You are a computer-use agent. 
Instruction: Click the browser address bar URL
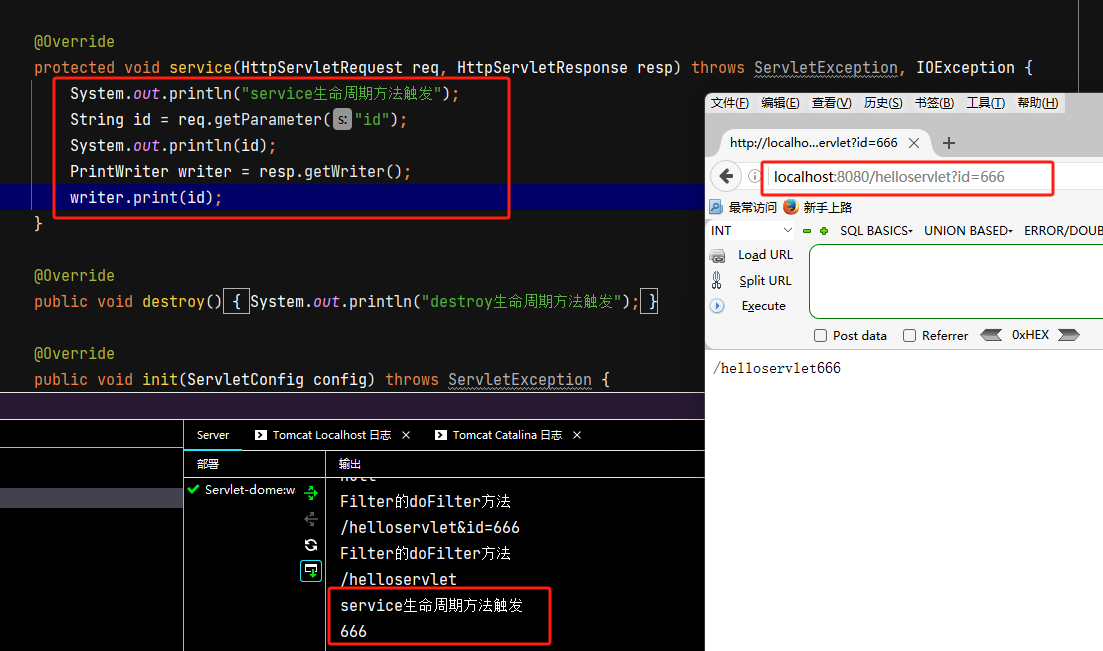(889, 177)
